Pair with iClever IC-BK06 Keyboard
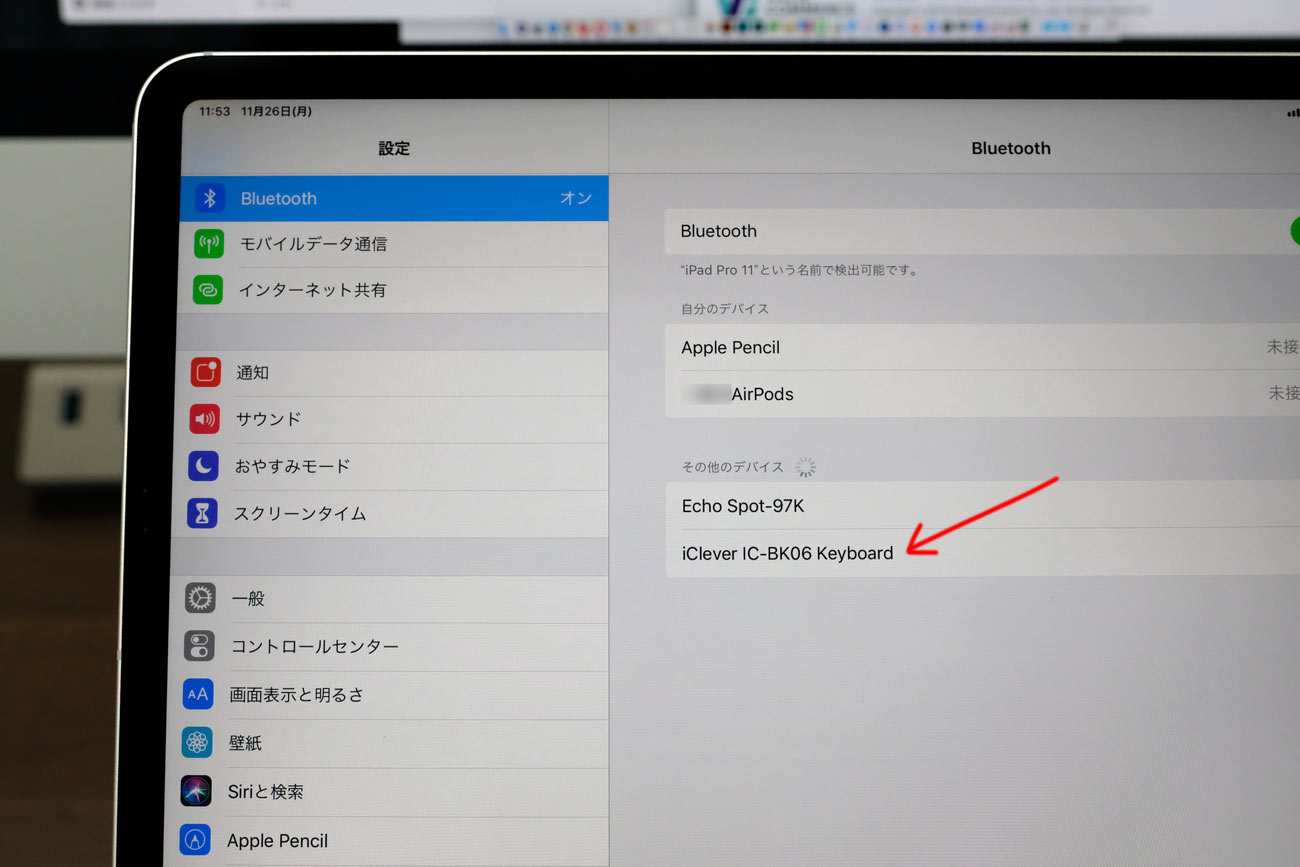Viewport: 1300px width, 867px height. (x=982, y=552)
